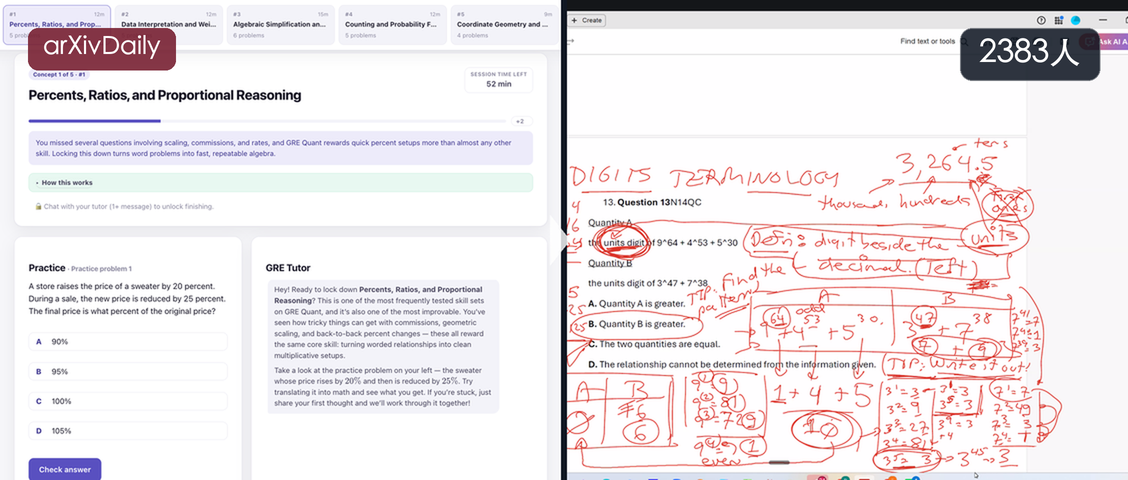
Task: Click the +2 badge beside progress bar
Action: pyautogui.click(x=521, y=121)
